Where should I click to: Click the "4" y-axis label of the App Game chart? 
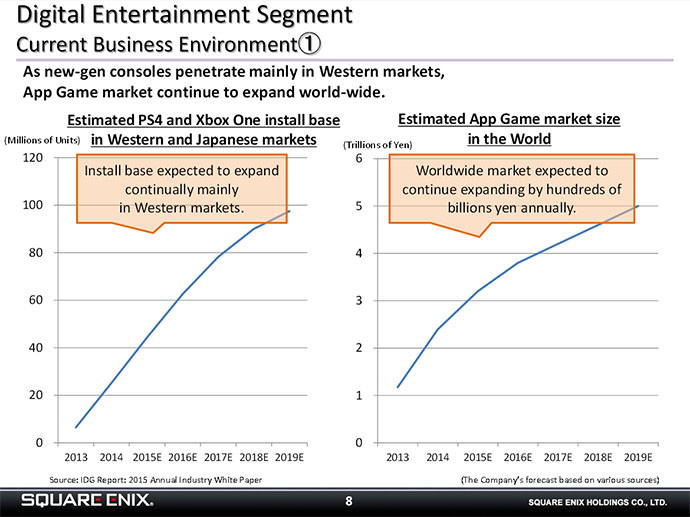tap(359, 253)
